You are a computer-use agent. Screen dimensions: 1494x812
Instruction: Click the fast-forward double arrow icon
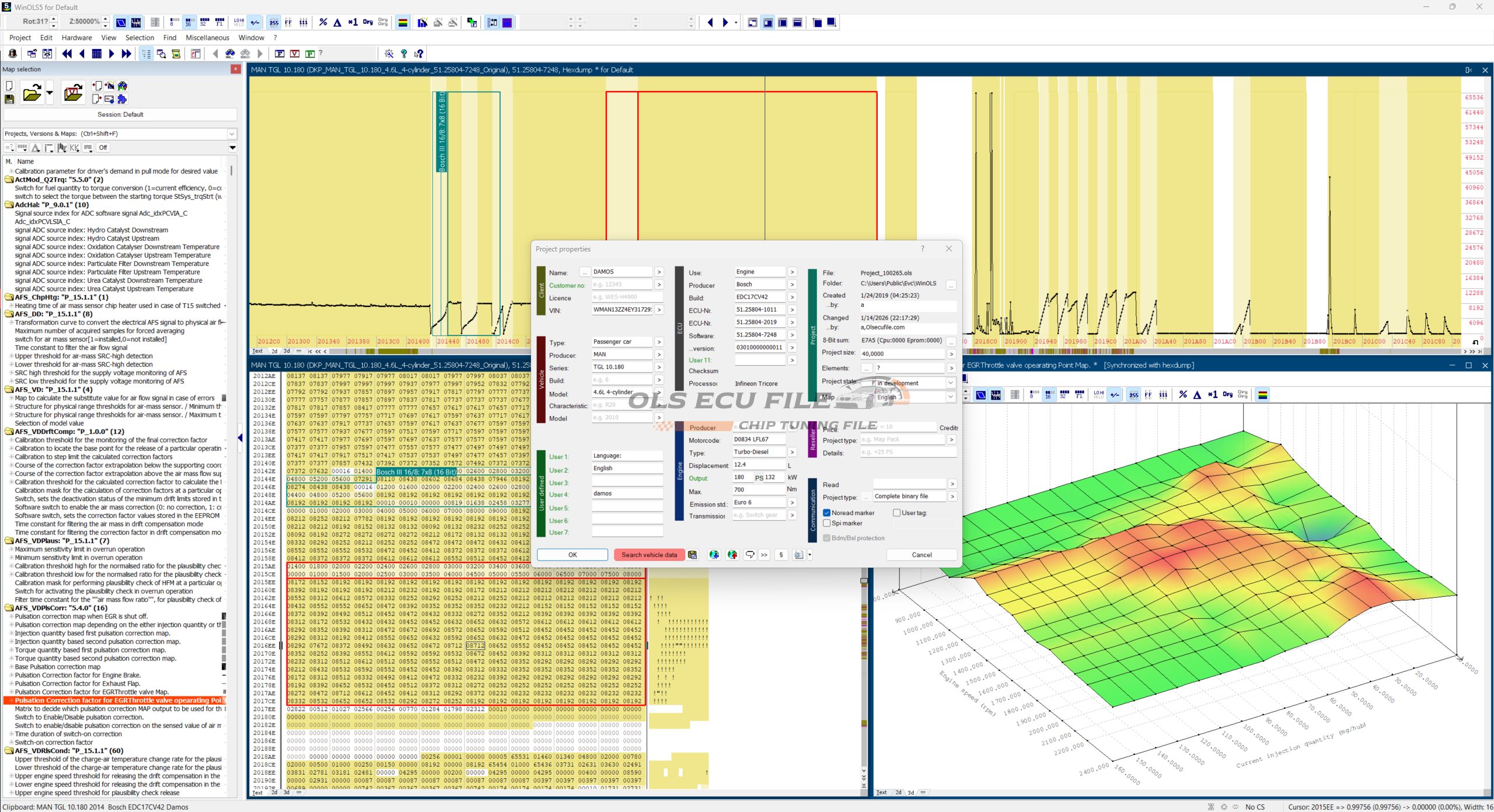click(x=126, y=54)
